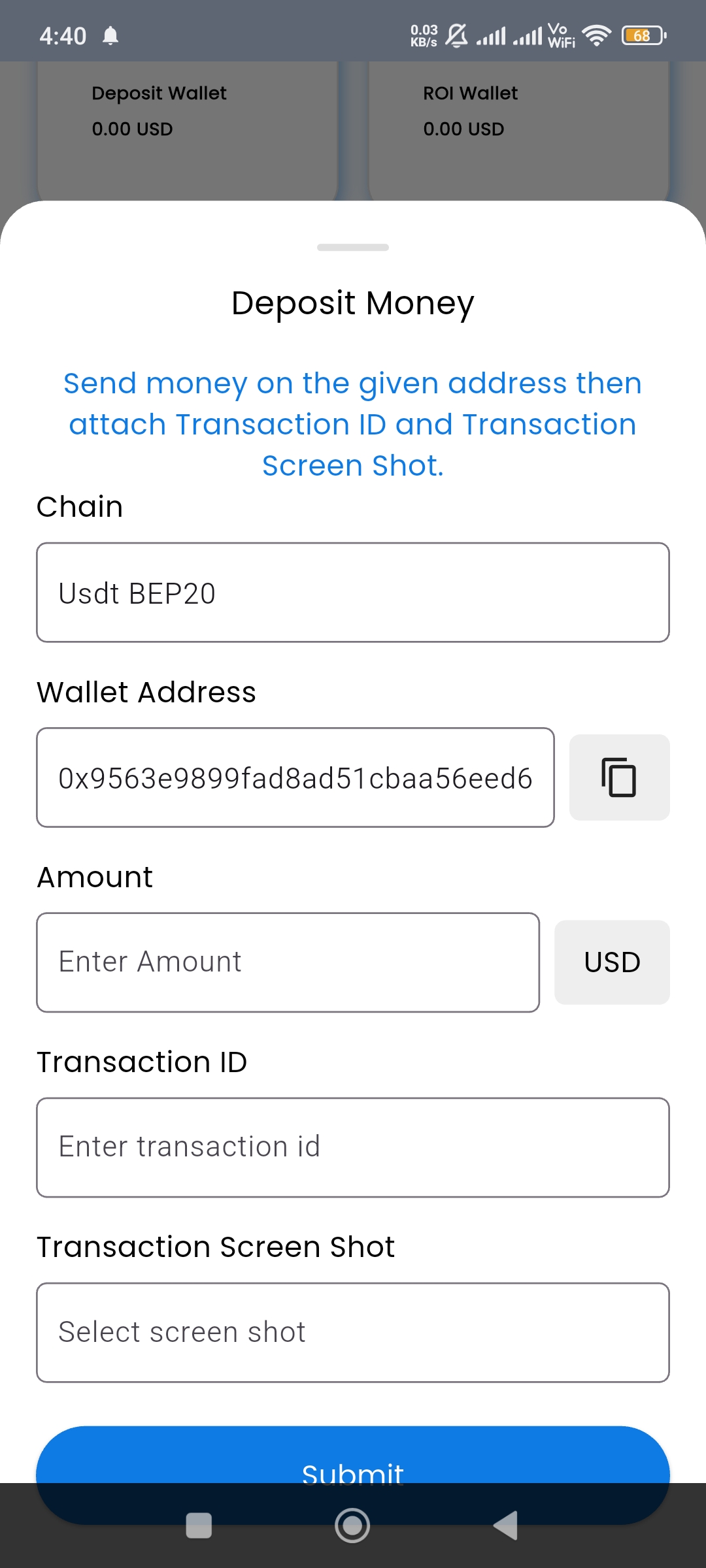The height and width of the screenshot is (1568, 706).
Task: Tap the Wi-Fi icon in status bar
Action: (596, 35)
